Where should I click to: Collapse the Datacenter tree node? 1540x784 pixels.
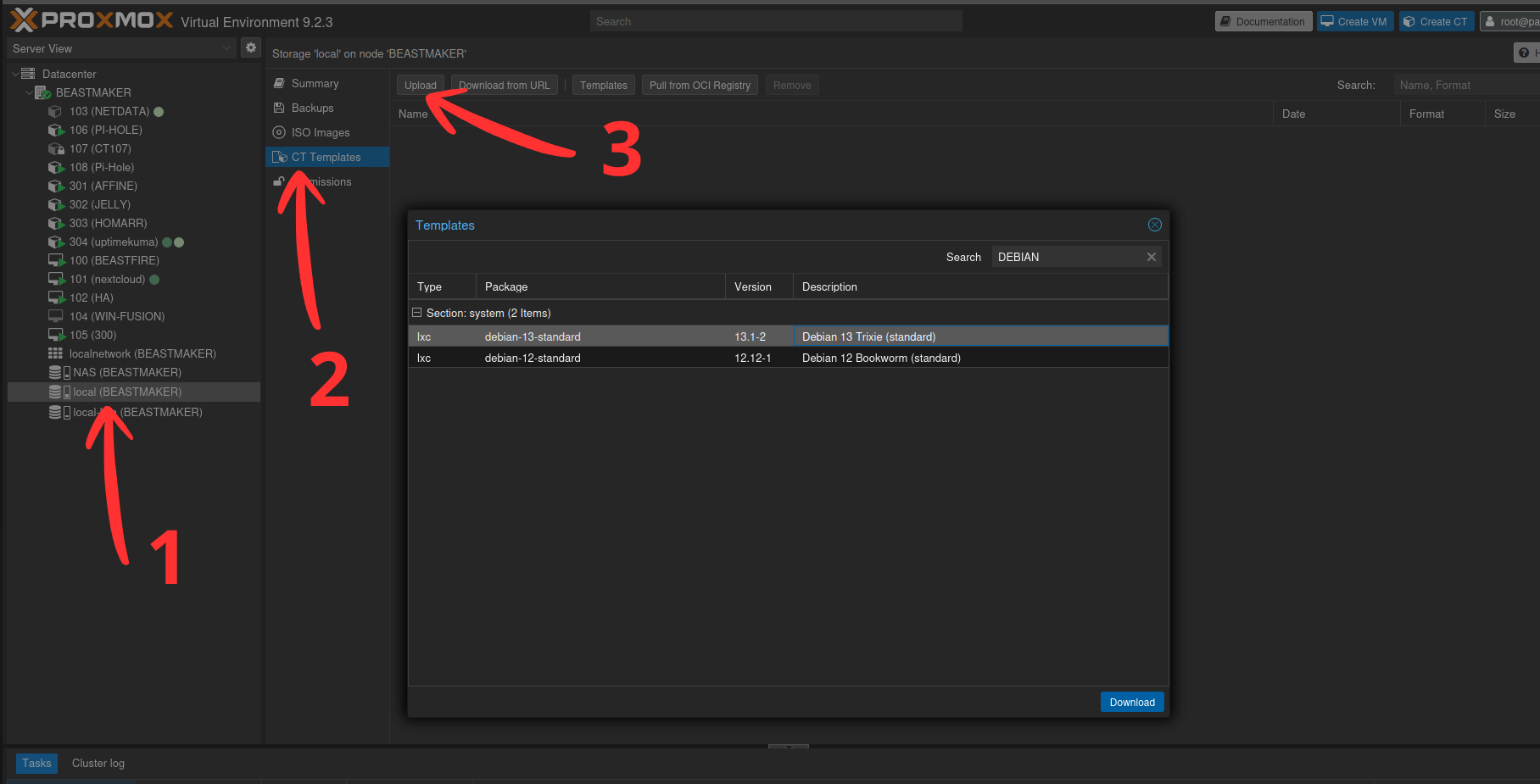[15, 74]
